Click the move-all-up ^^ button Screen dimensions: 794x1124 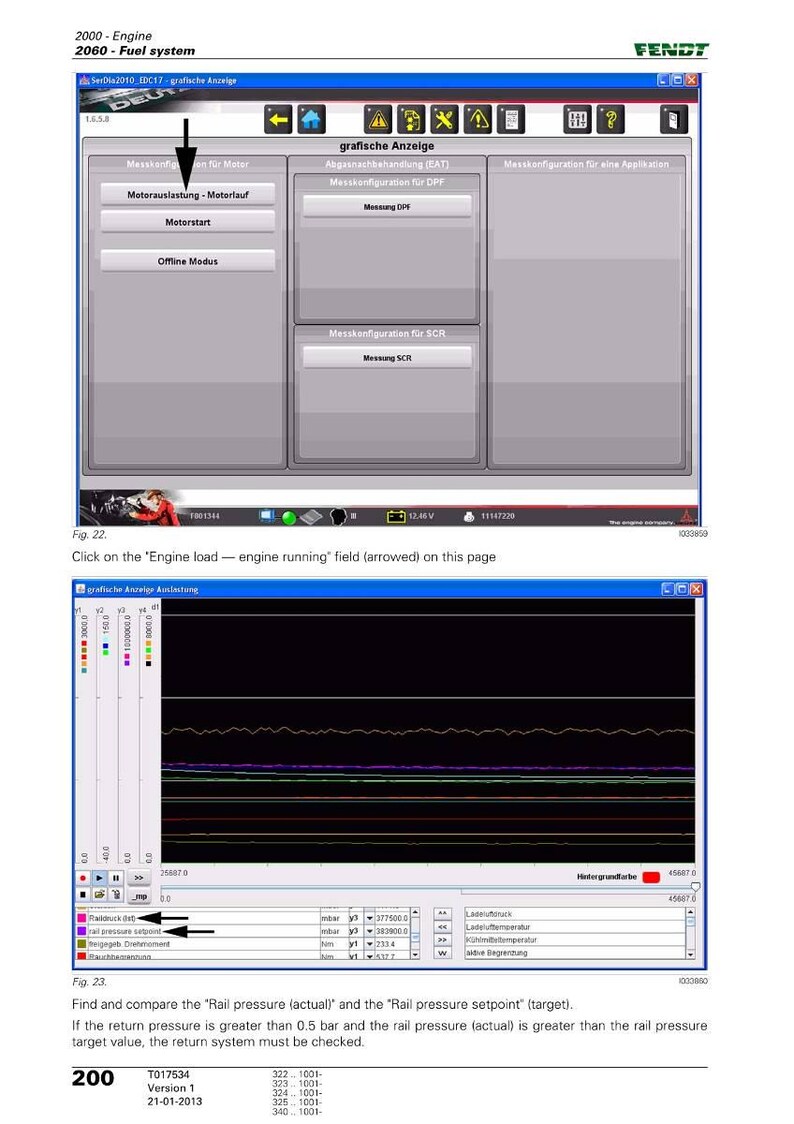(x=442, y=913)
